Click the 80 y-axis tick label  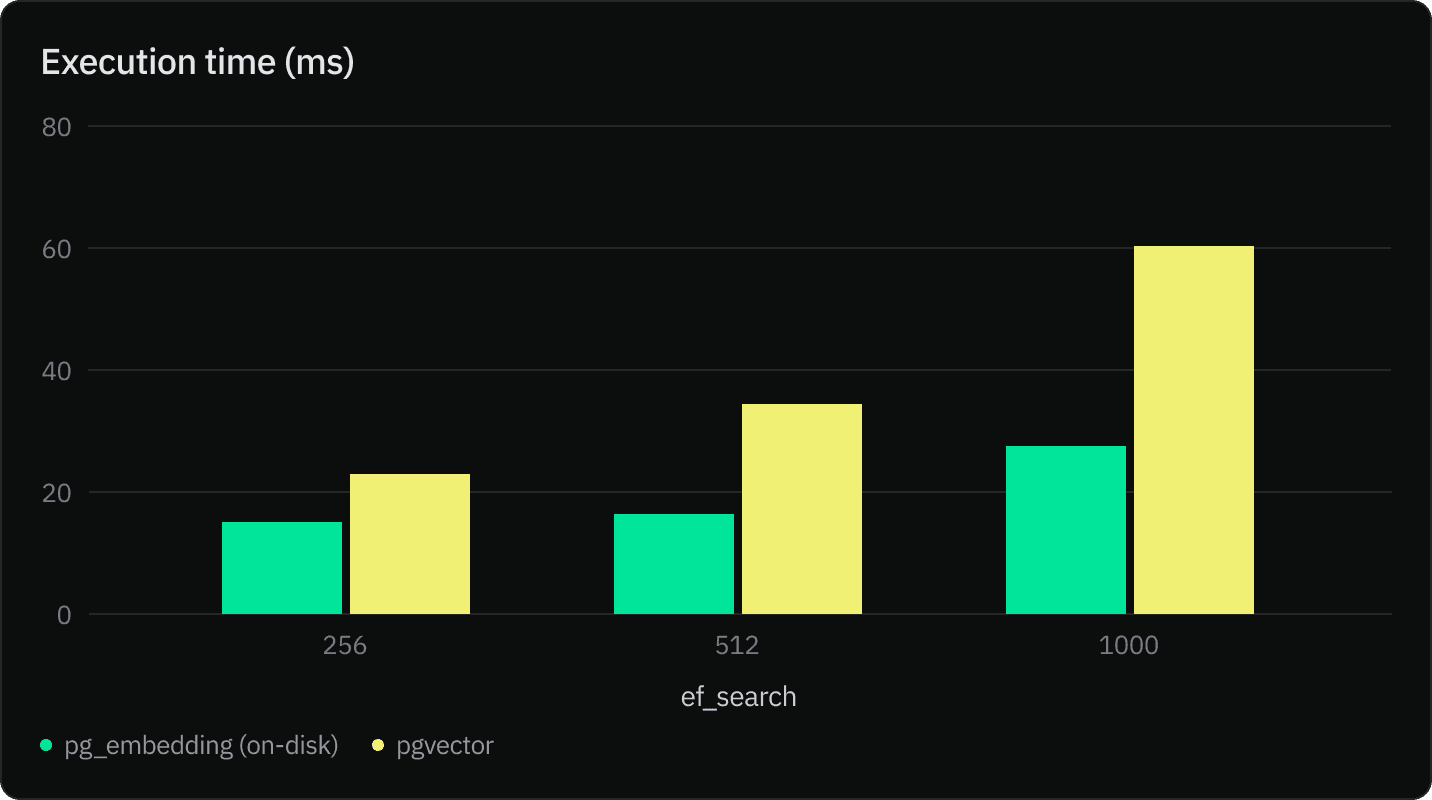click(x=57, y=127)
